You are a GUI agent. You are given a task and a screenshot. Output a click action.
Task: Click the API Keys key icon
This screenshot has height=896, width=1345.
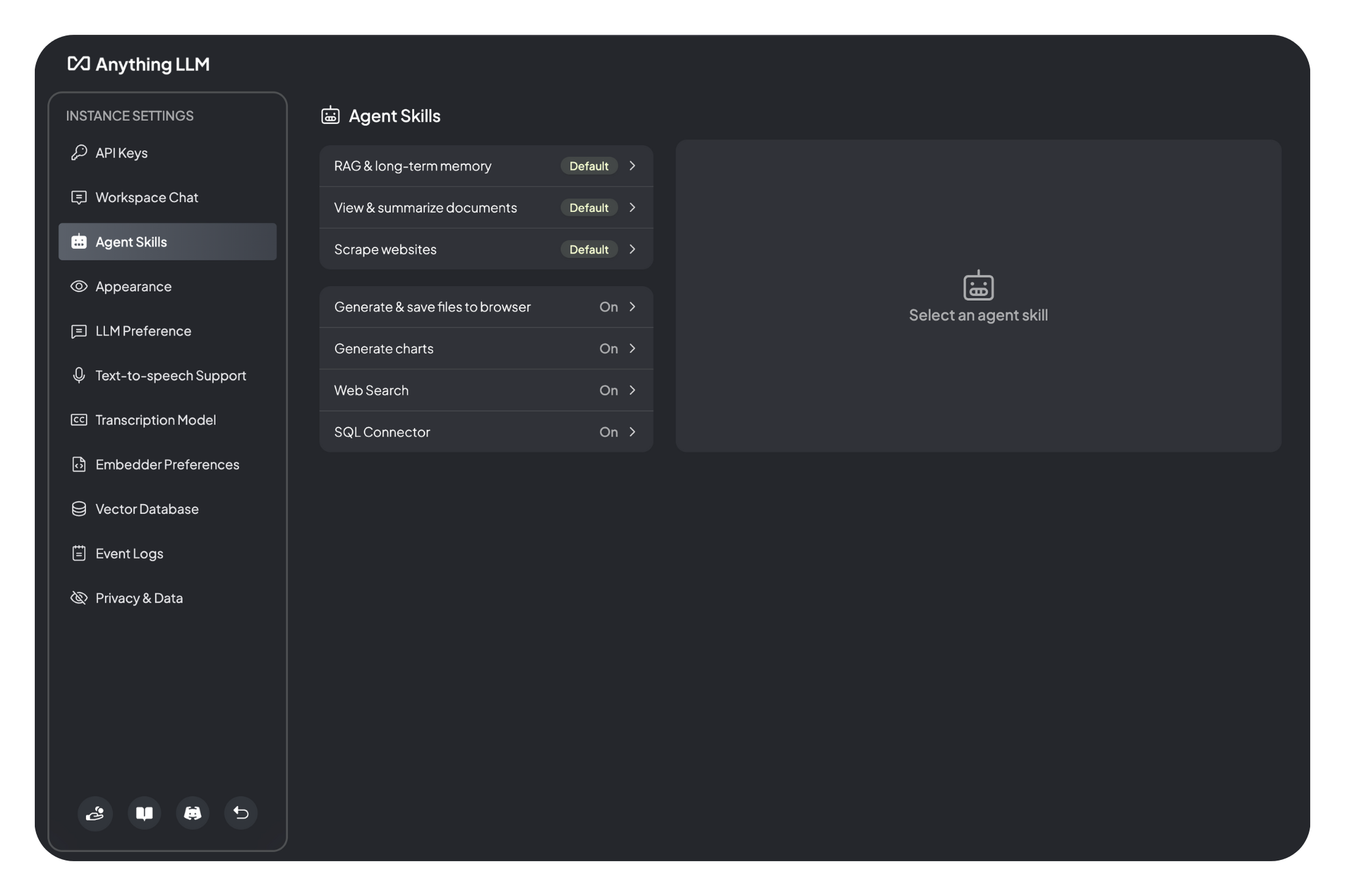coord(79,152)
